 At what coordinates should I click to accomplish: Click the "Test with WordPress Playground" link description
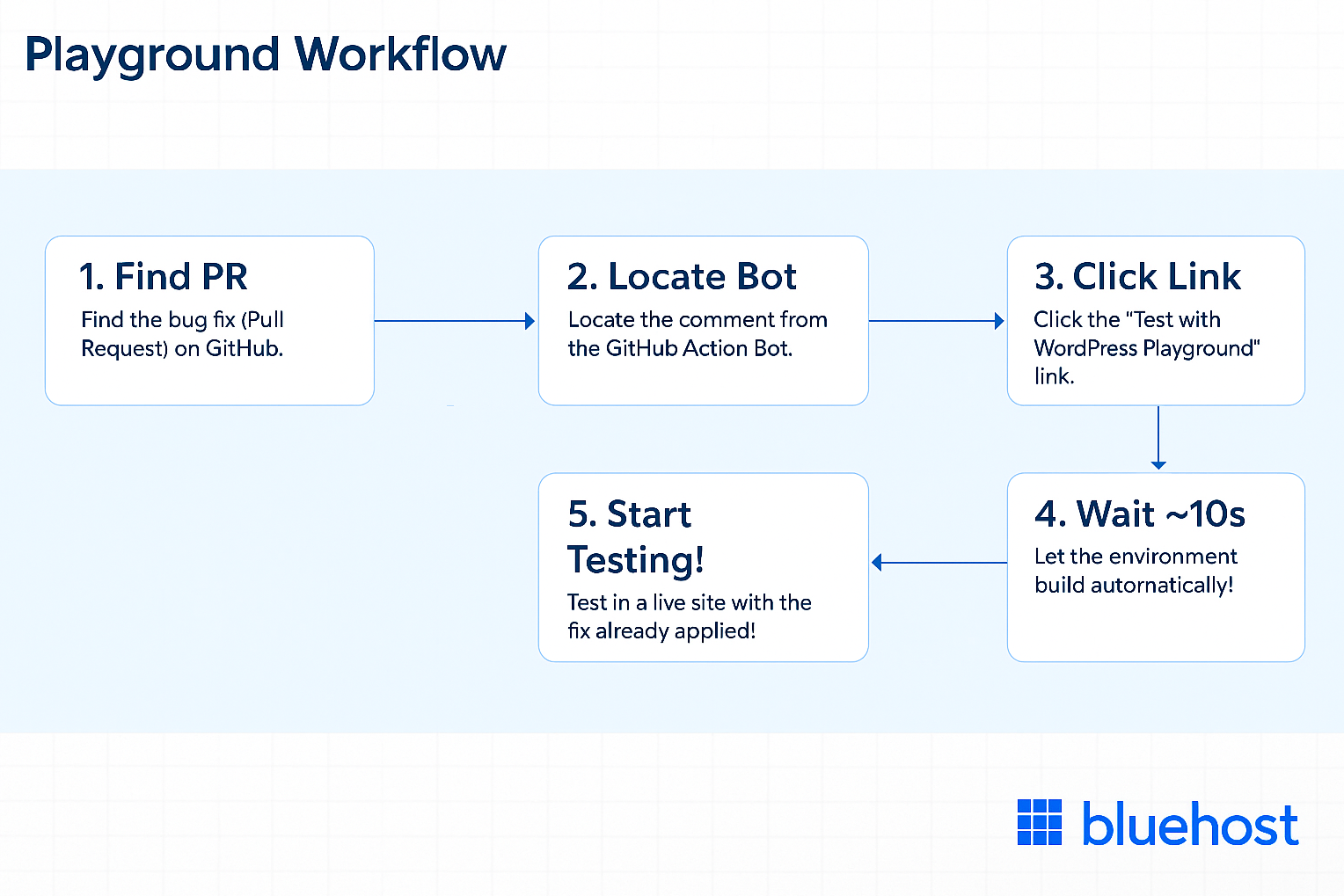[x=1147, y=348]
